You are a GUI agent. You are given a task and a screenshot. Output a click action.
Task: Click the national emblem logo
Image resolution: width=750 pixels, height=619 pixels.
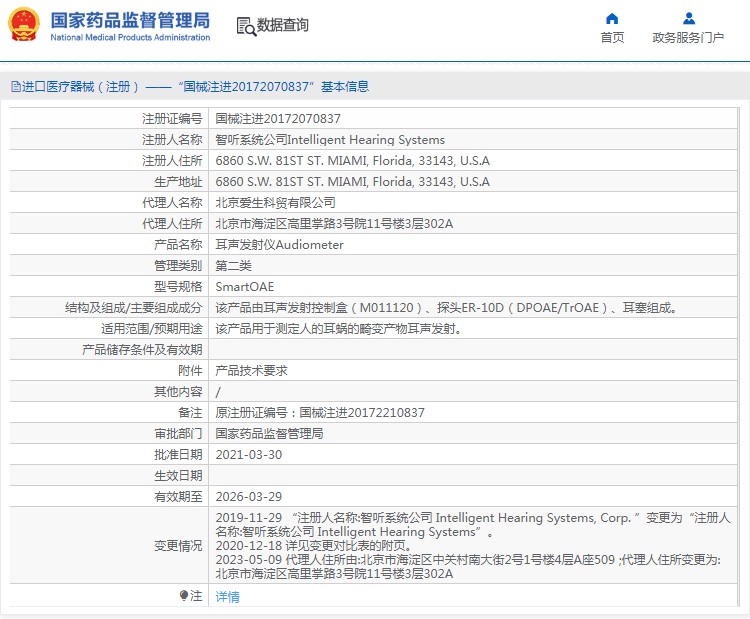24,26
